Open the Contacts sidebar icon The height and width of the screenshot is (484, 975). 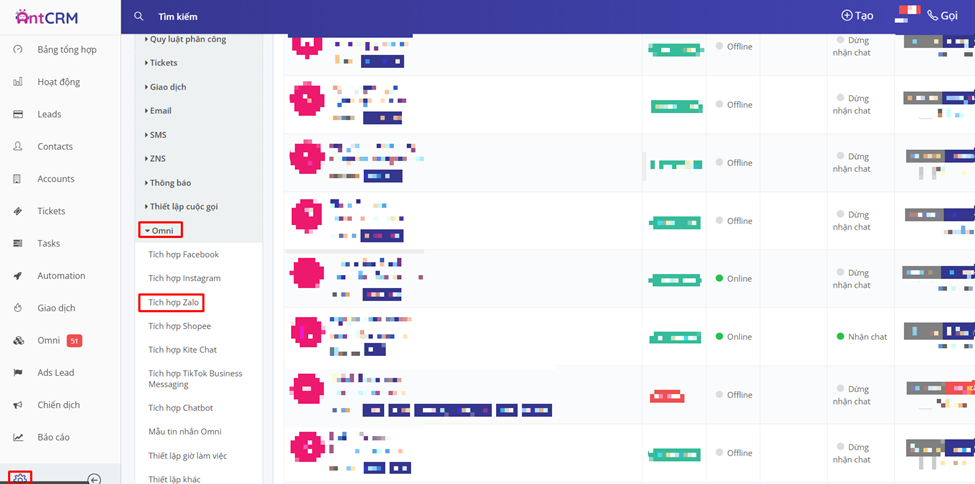[x=18, y=146]
